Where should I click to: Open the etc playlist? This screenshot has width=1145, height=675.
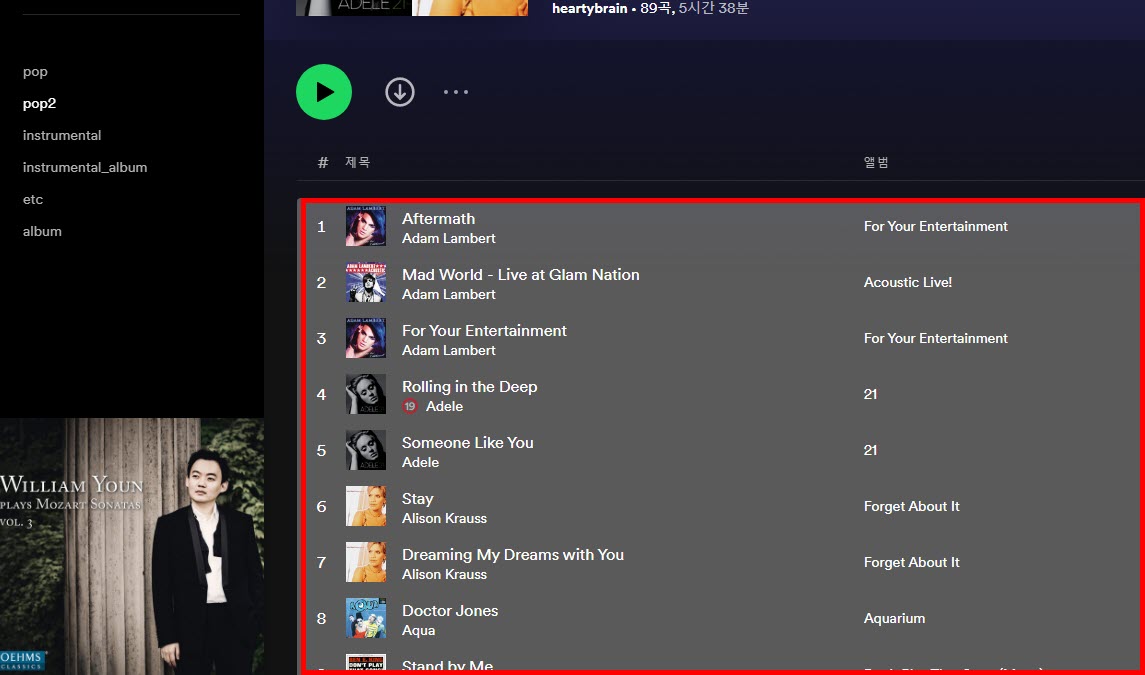coord(33,199)
